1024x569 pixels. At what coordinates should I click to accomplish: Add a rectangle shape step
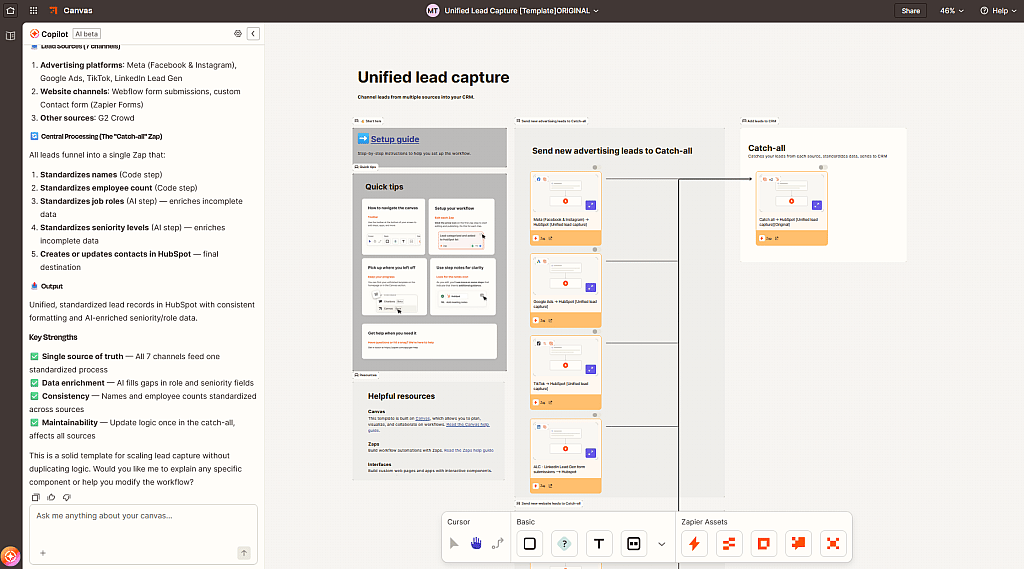pyautogui.click(x=530, y=544)
